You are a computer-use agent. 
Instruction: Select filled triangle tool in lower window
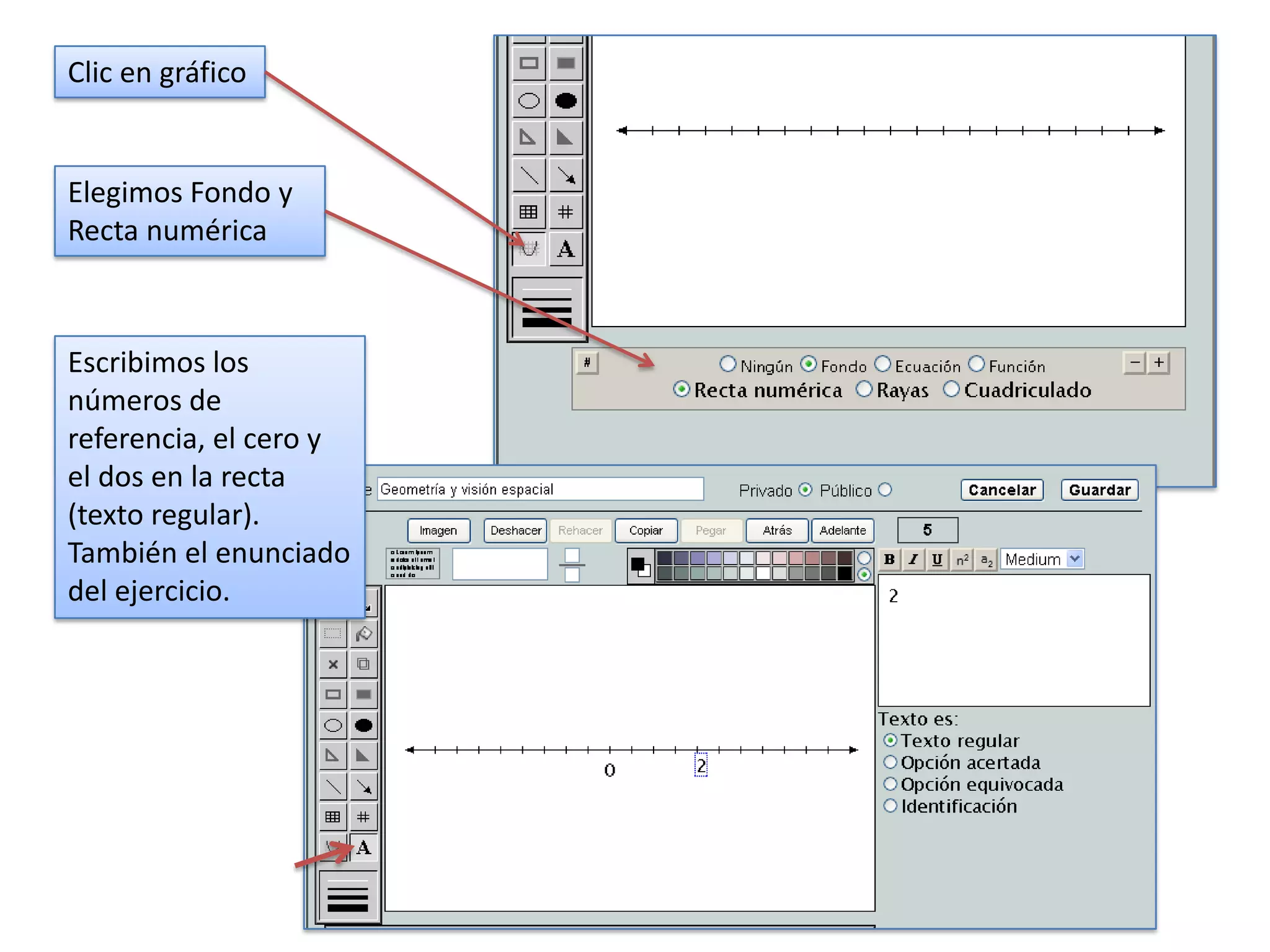[363, 756]
